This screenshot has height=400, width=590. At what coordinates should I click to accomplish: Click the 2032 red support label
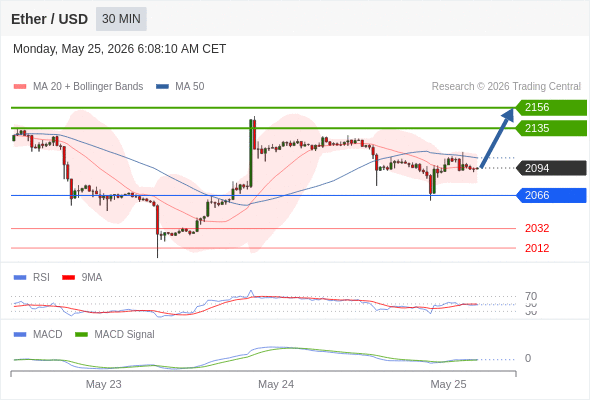537,228
